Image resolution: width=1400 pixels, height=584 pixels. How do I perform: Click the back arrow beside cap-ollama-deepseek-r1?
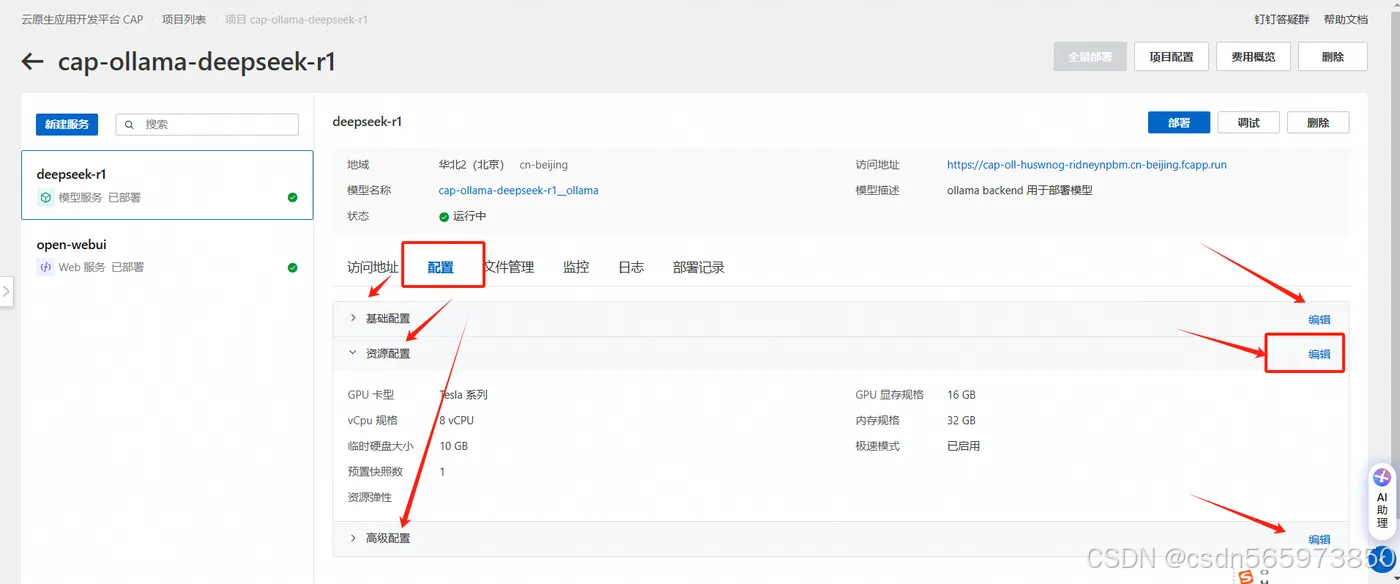[x=33, y=62]
